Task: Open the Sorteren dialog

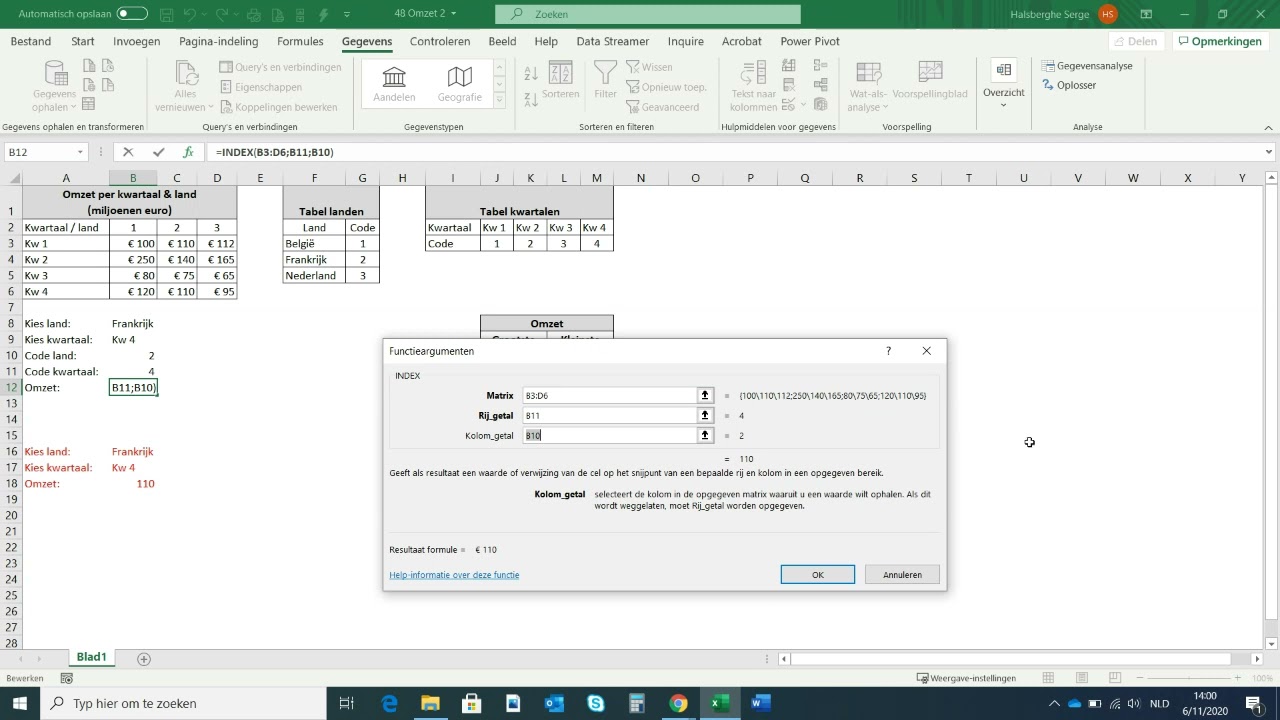Action: coord(561,80)
